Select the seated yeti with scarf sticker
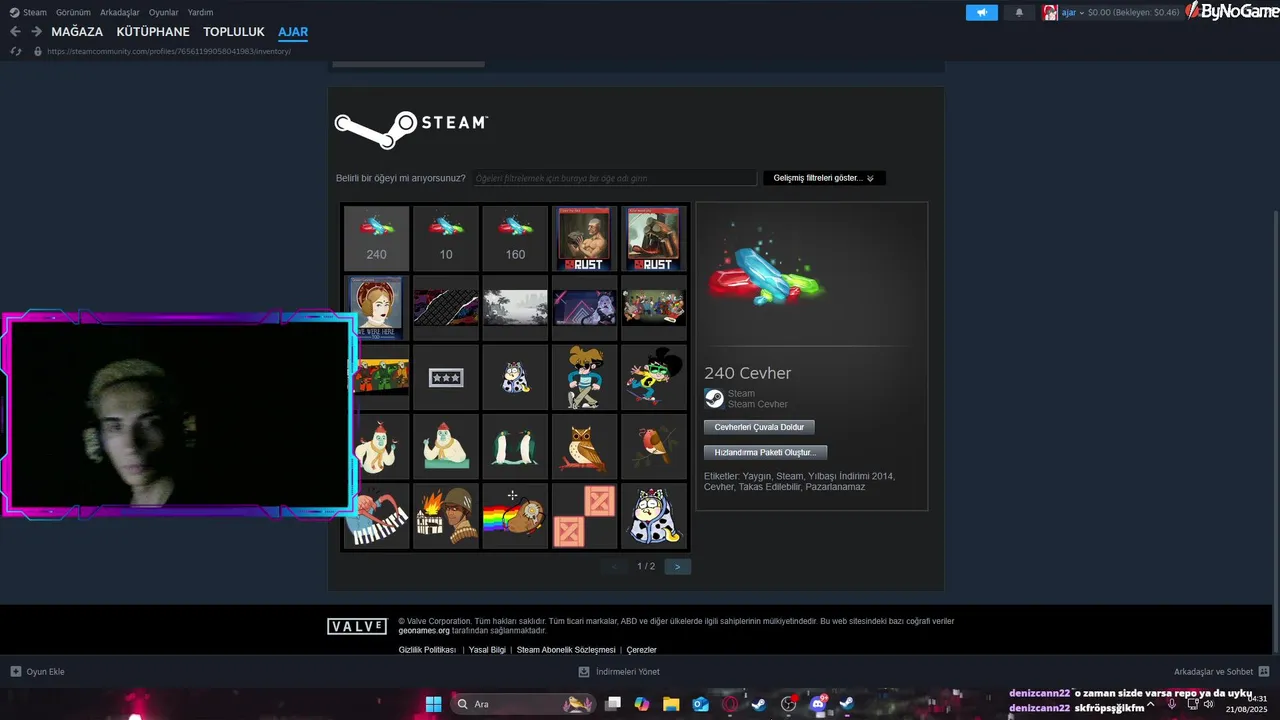 coord(446,447)
